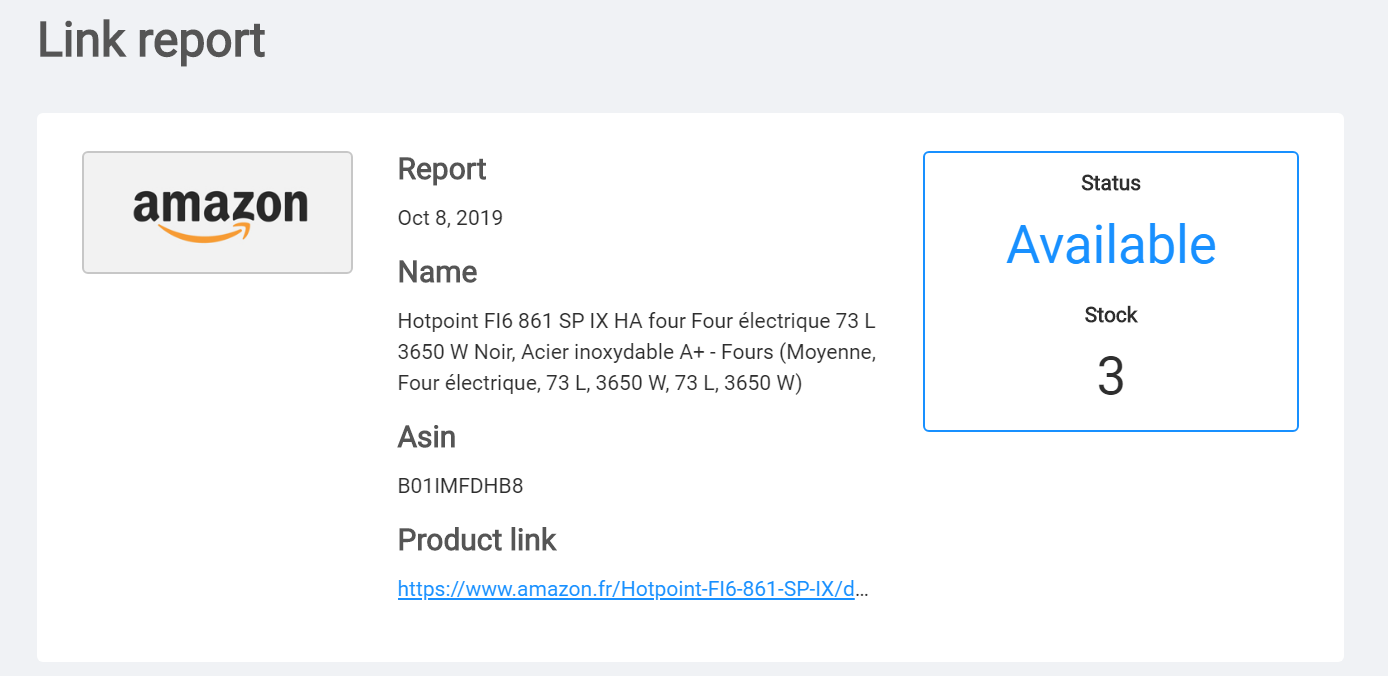Click the stock quantity number 3

tap(1110, 377)
